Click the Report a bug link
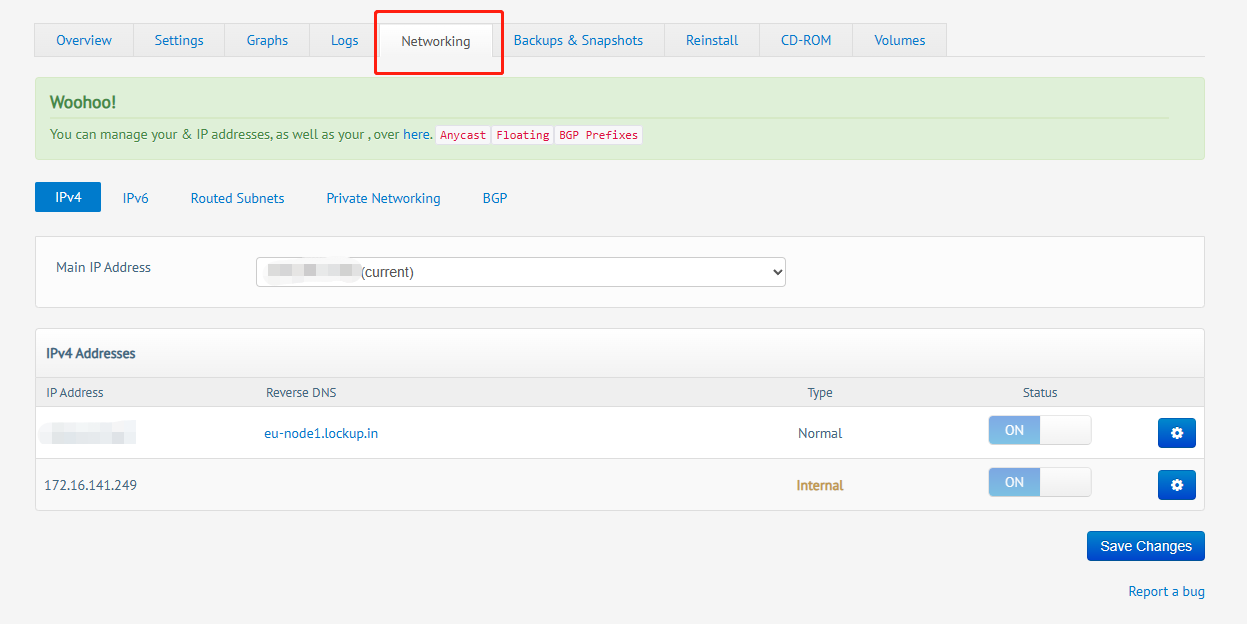The image size is (1247, 624). 1166,591
